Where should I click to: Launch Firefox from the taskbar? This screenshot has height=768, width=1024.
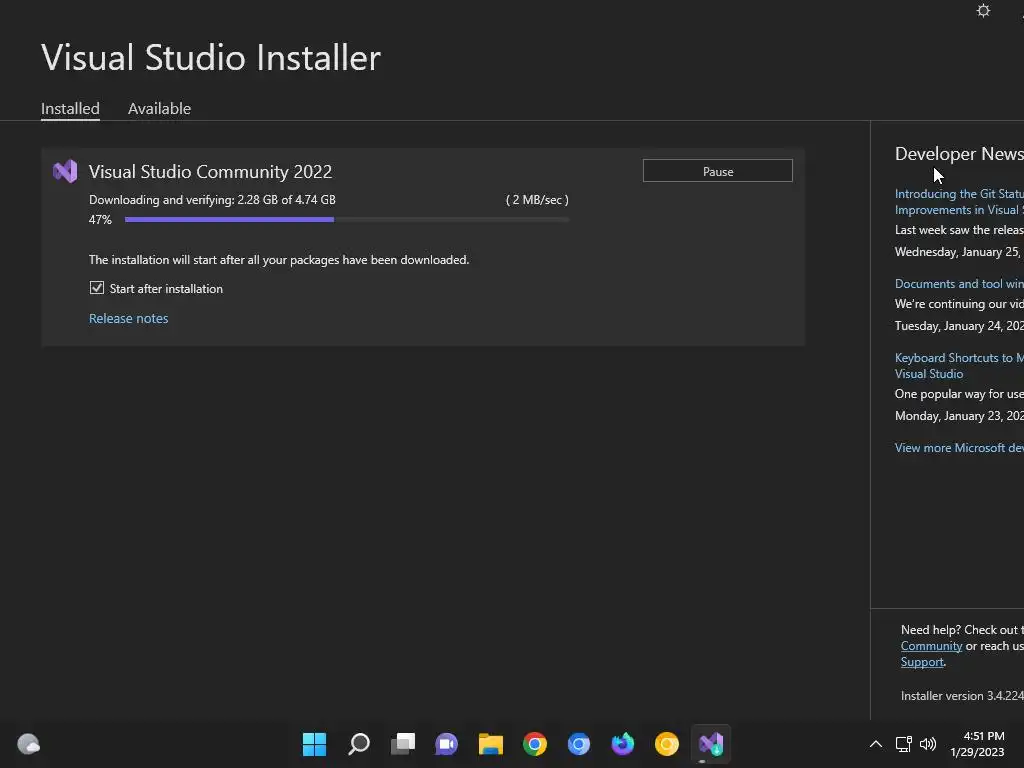click(x=622, y=744)
